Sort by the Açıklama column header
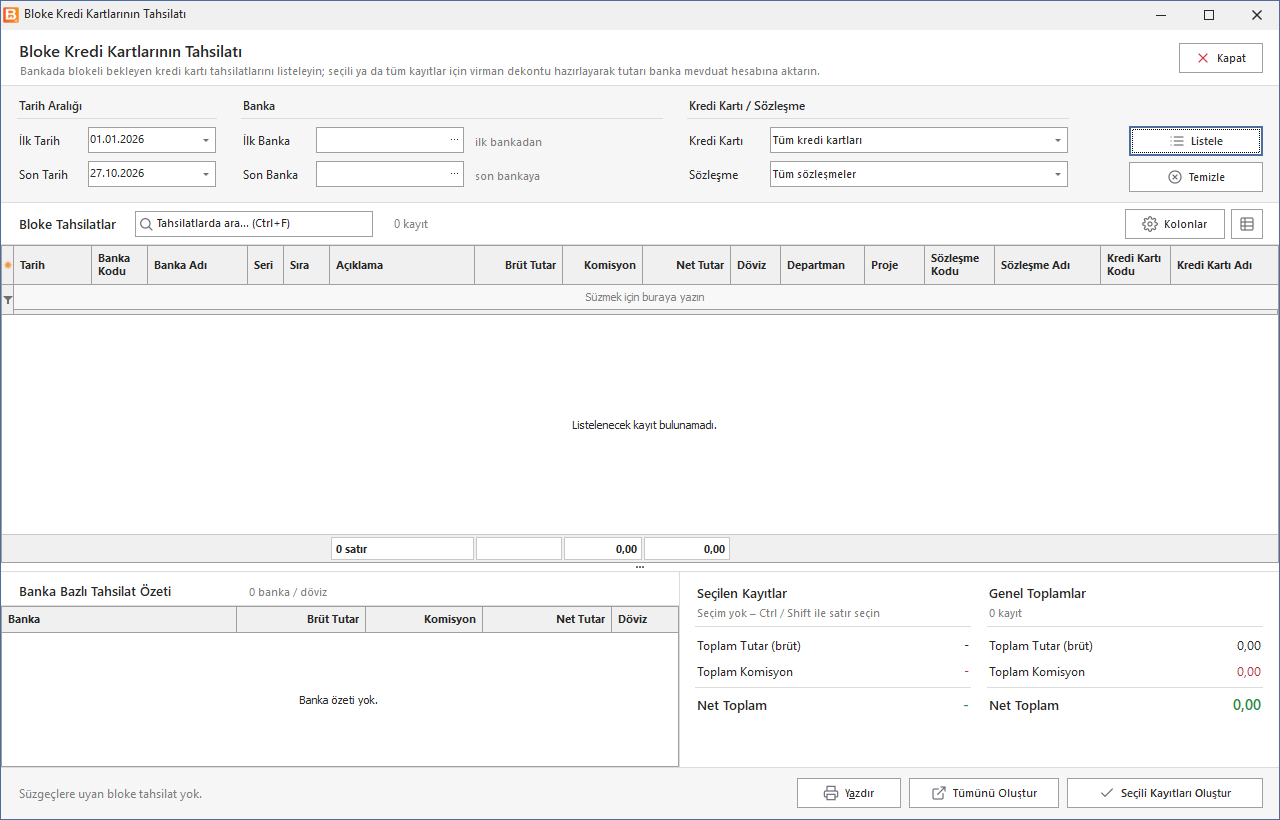The width and height of the screenshot is (1280, 820). 402,265
